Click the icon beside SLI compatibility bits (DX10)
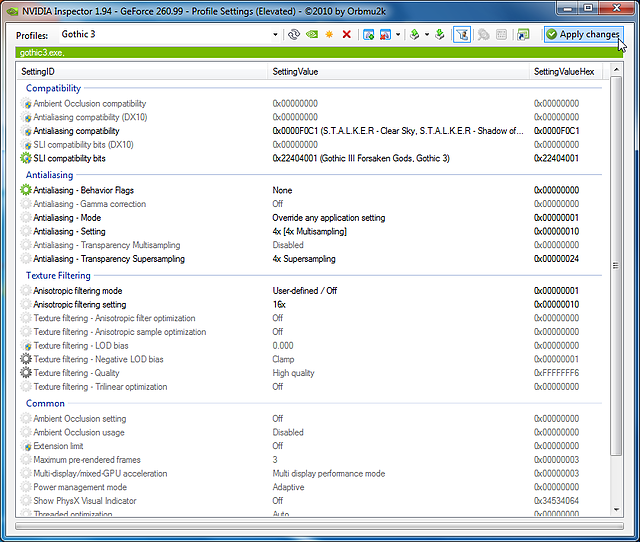Image resolution: width=640 pixels, height=542 pixels. click(26, 145)
